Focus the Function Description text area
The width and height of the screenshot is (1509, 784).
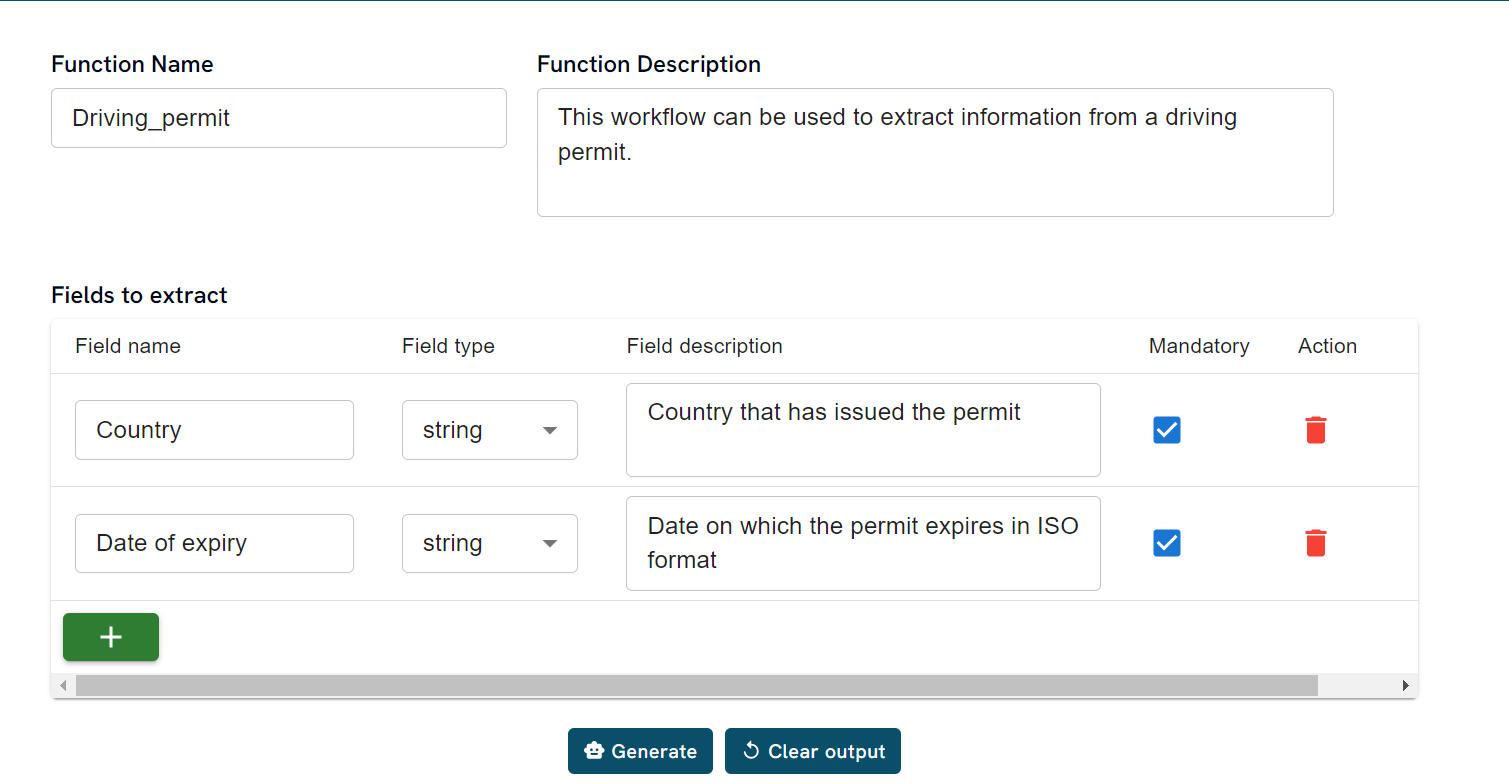click(934, 152)
